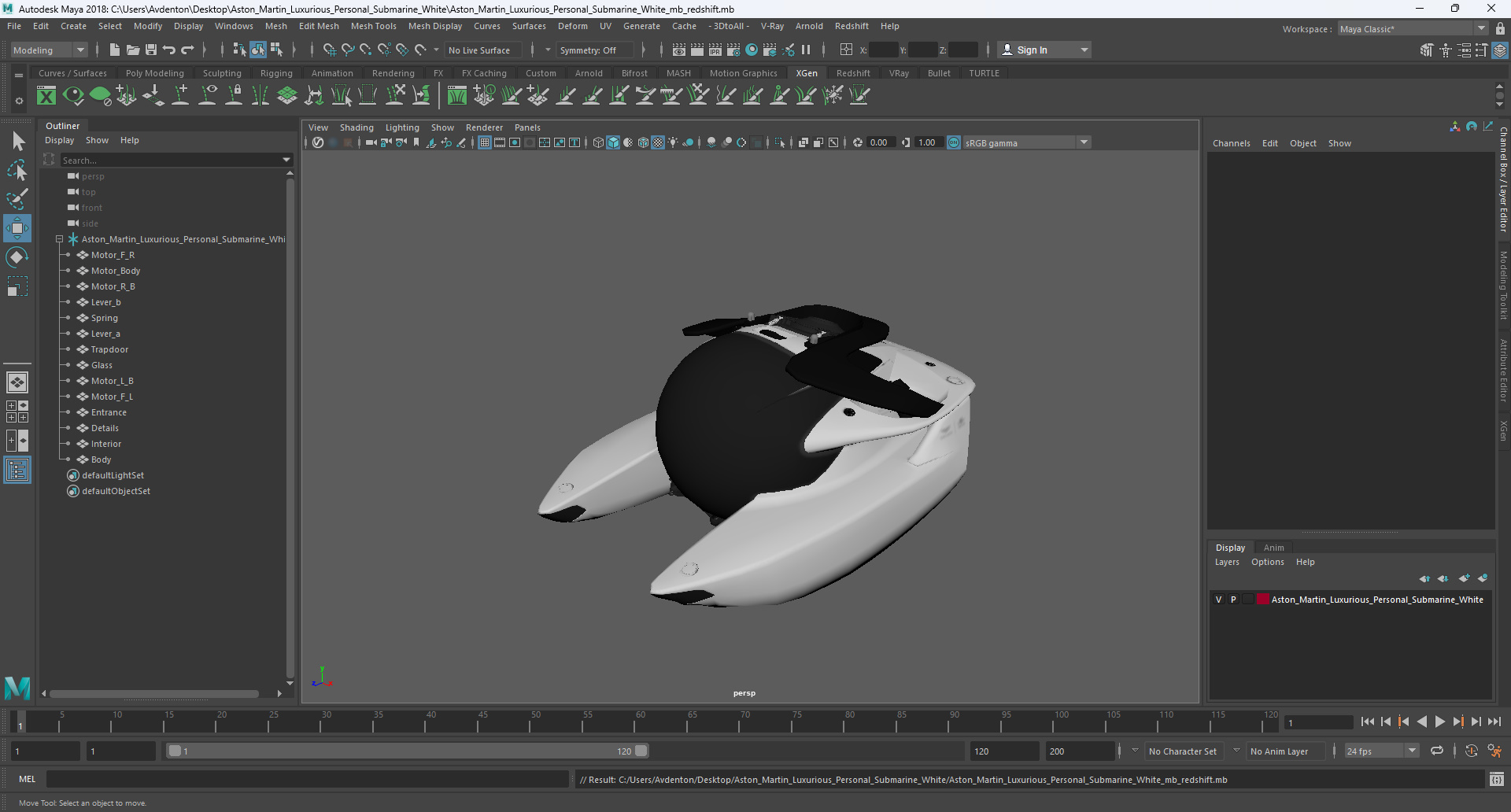Switch to the Poly Modeling shelf tab
The height and width of the screenshot is (812, 1511).
155,73
